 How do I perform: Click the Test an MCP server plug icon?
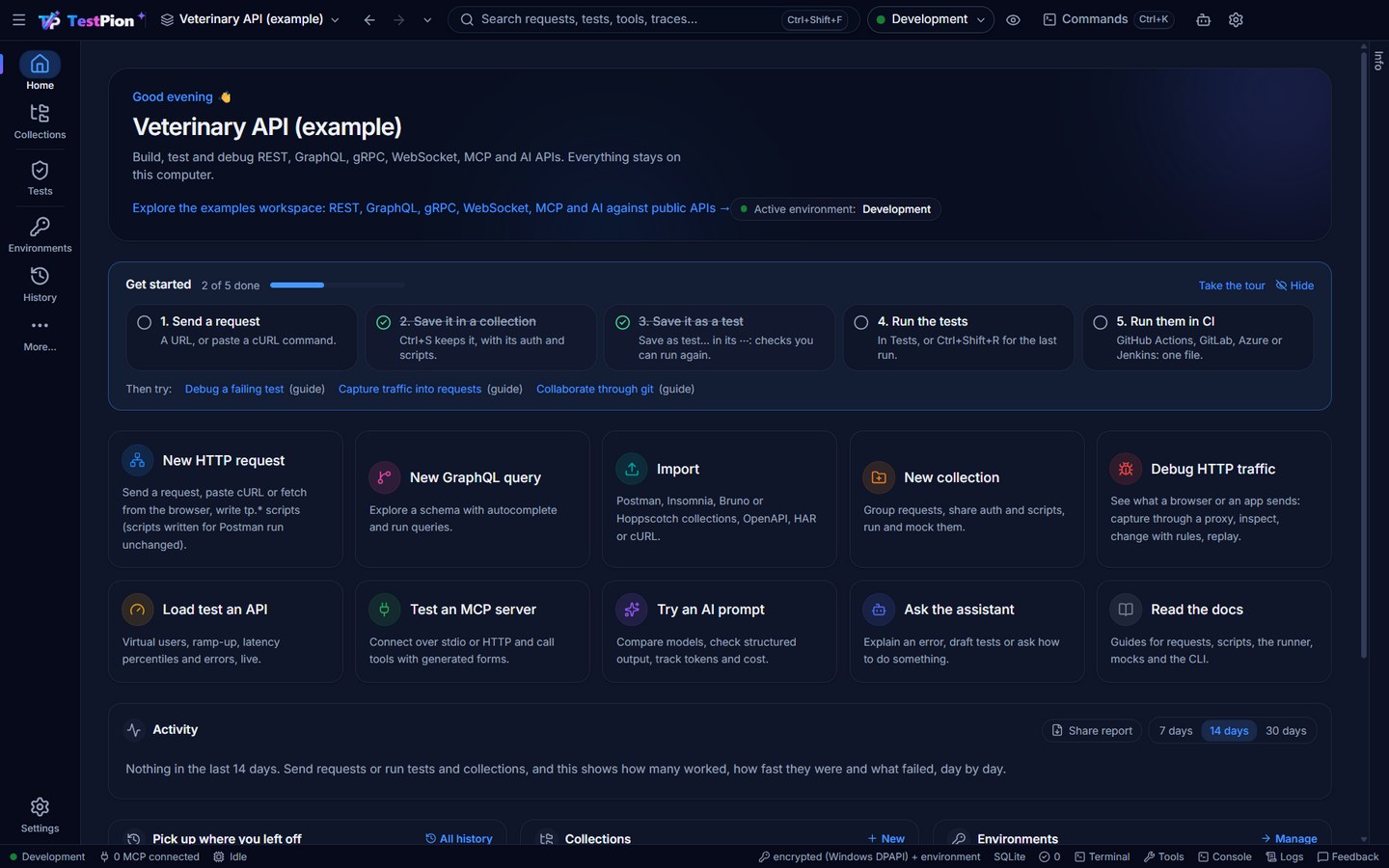(385, 610)
